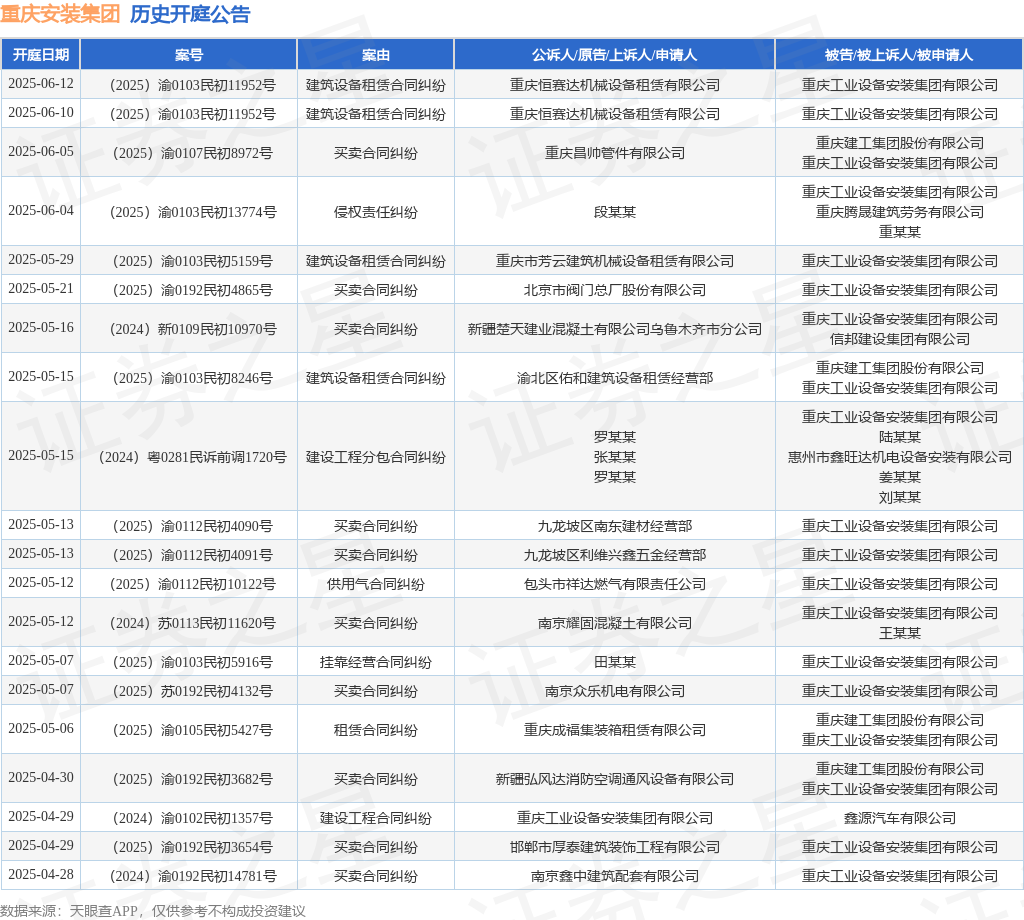Click plaintiff 重庆成福集装箱租赁有限公司
Image resolution: width=1024 pixels, height=920 pixels.
(x=615, y=729)
